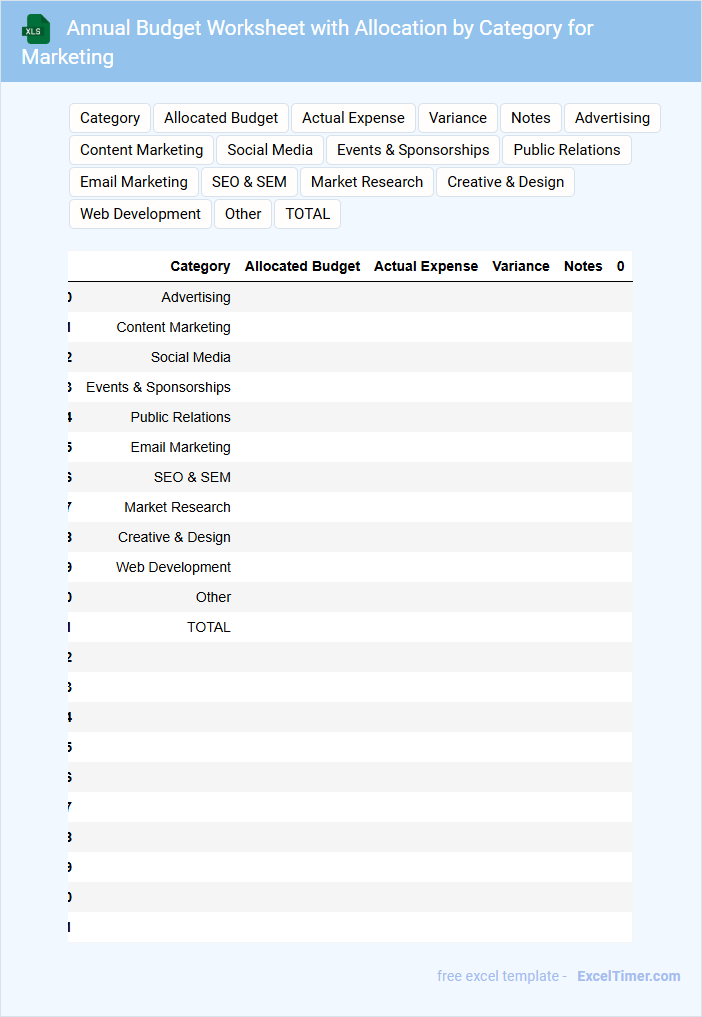Select the Events & Sponsorships tag
This screenshot has height=1017, width=702.
(413, 150)
